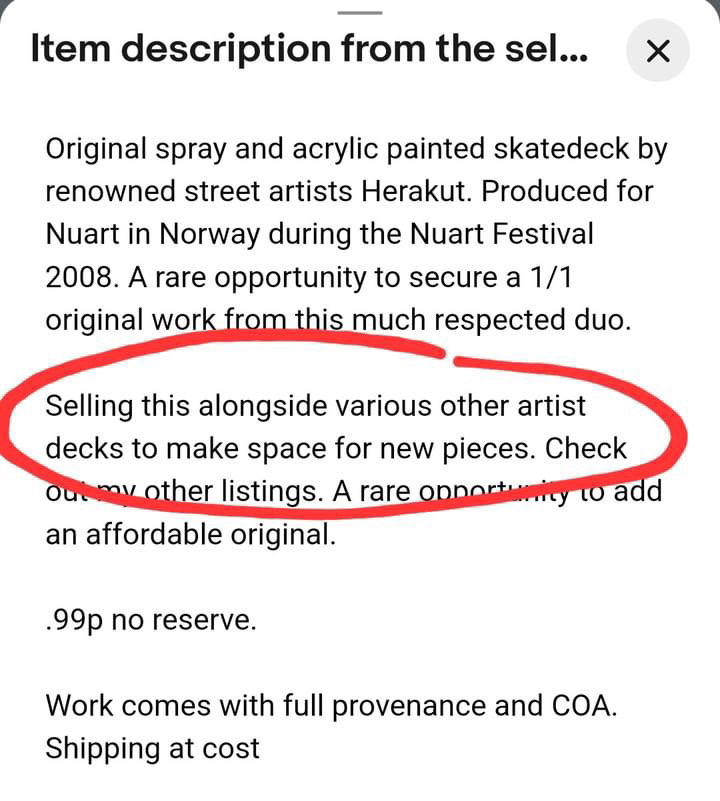Click the 'an affordable original.' line
Image resolution: width=720 pixels, height=801 pixels.
(191, 535)
